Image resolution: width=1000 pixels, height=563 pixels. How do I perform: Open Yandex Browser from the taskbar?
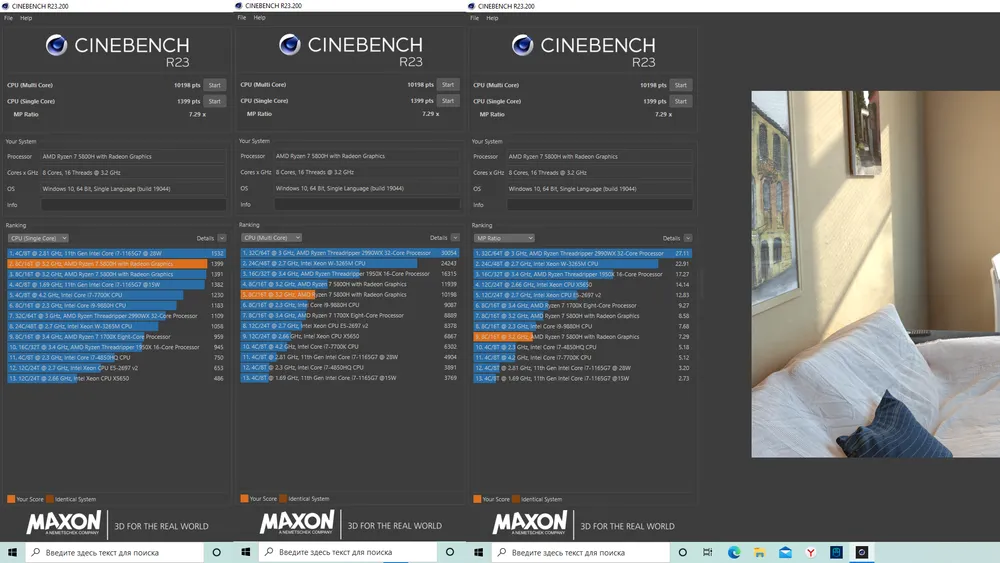point(810,552)
